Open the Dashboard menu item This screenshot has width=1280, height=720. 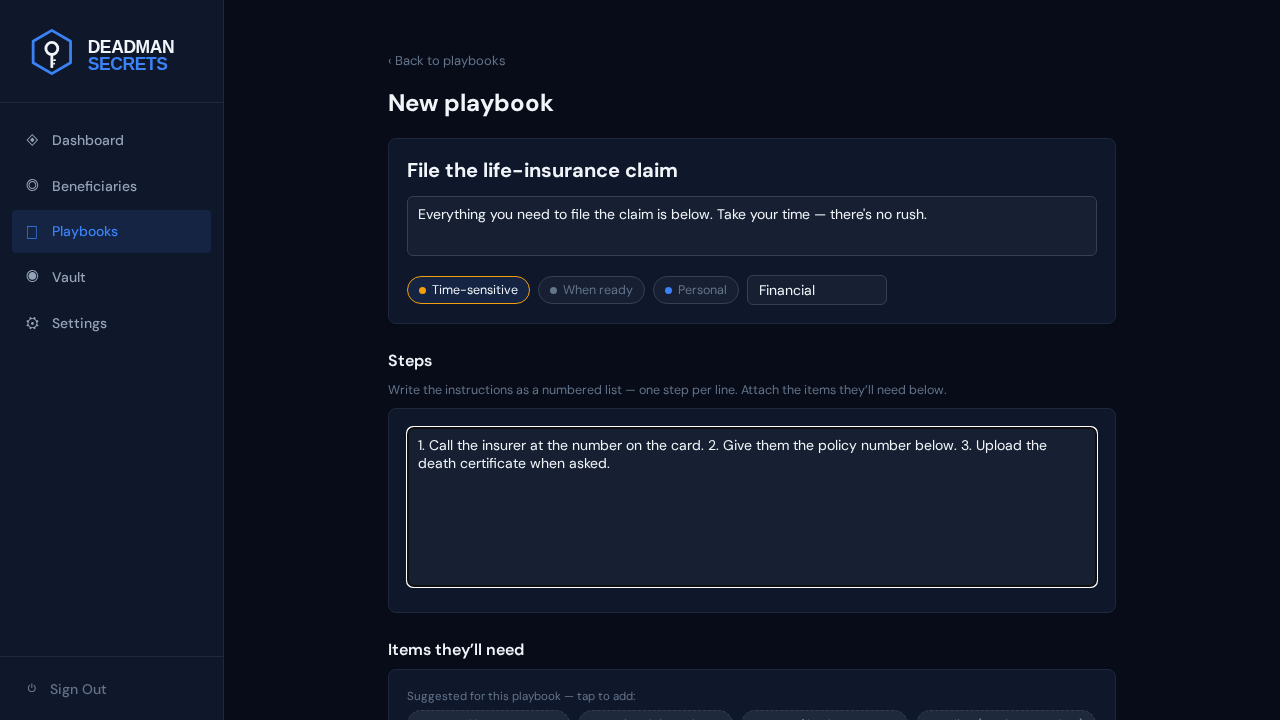click(111, 140)
